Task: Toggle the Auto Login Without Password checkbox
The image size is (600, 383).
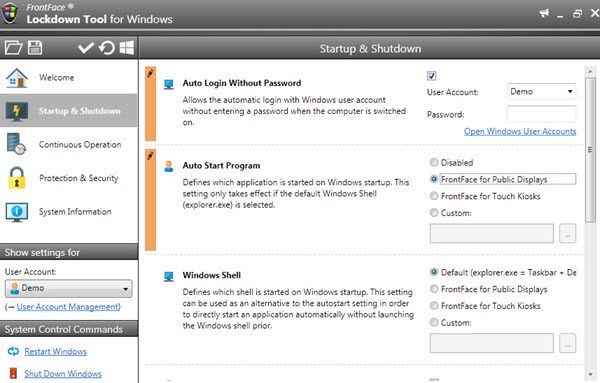Action: tap(432, 76)
